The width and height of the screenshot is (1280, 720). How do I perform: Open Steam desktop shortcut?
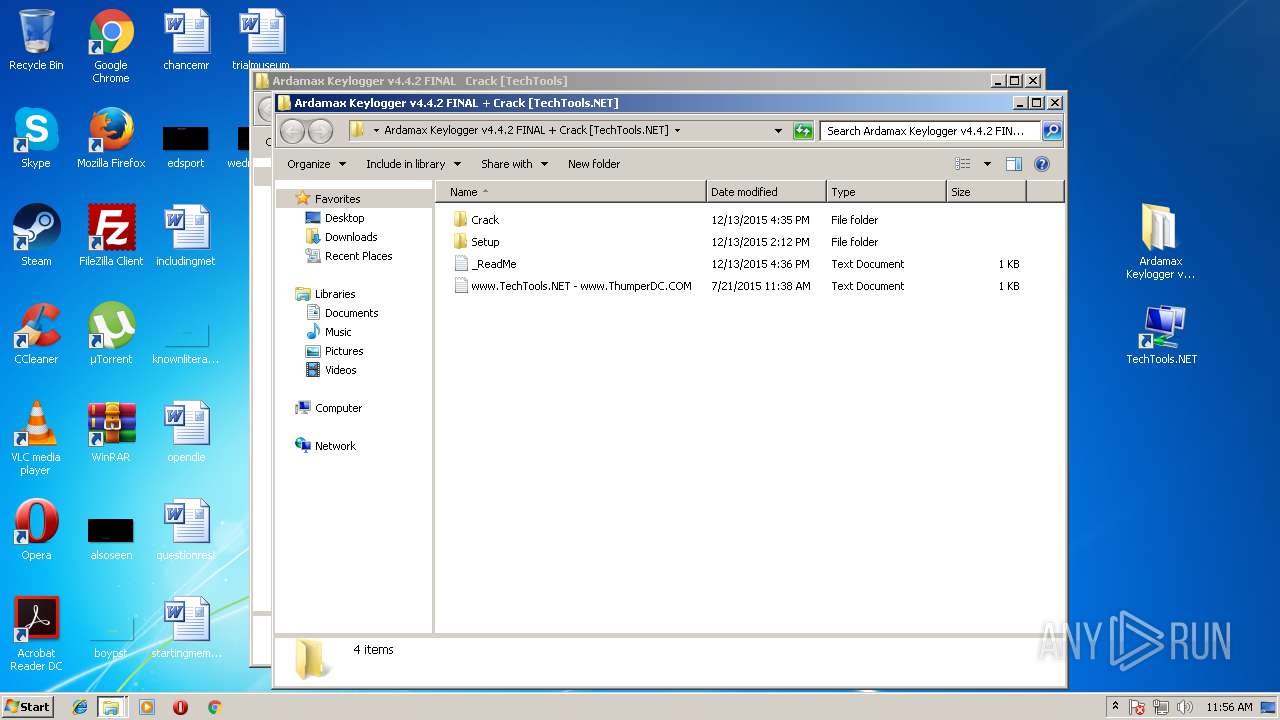[x=36, y=237]
